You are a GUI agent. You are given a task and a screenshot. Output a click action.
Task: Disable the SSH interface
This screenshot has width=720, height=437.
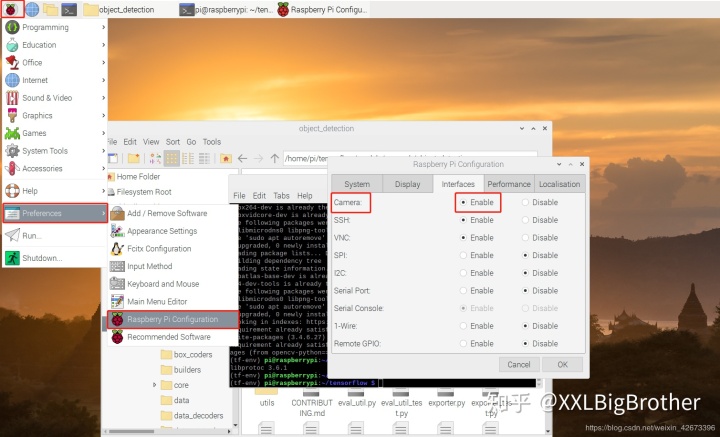pos(525,220)
